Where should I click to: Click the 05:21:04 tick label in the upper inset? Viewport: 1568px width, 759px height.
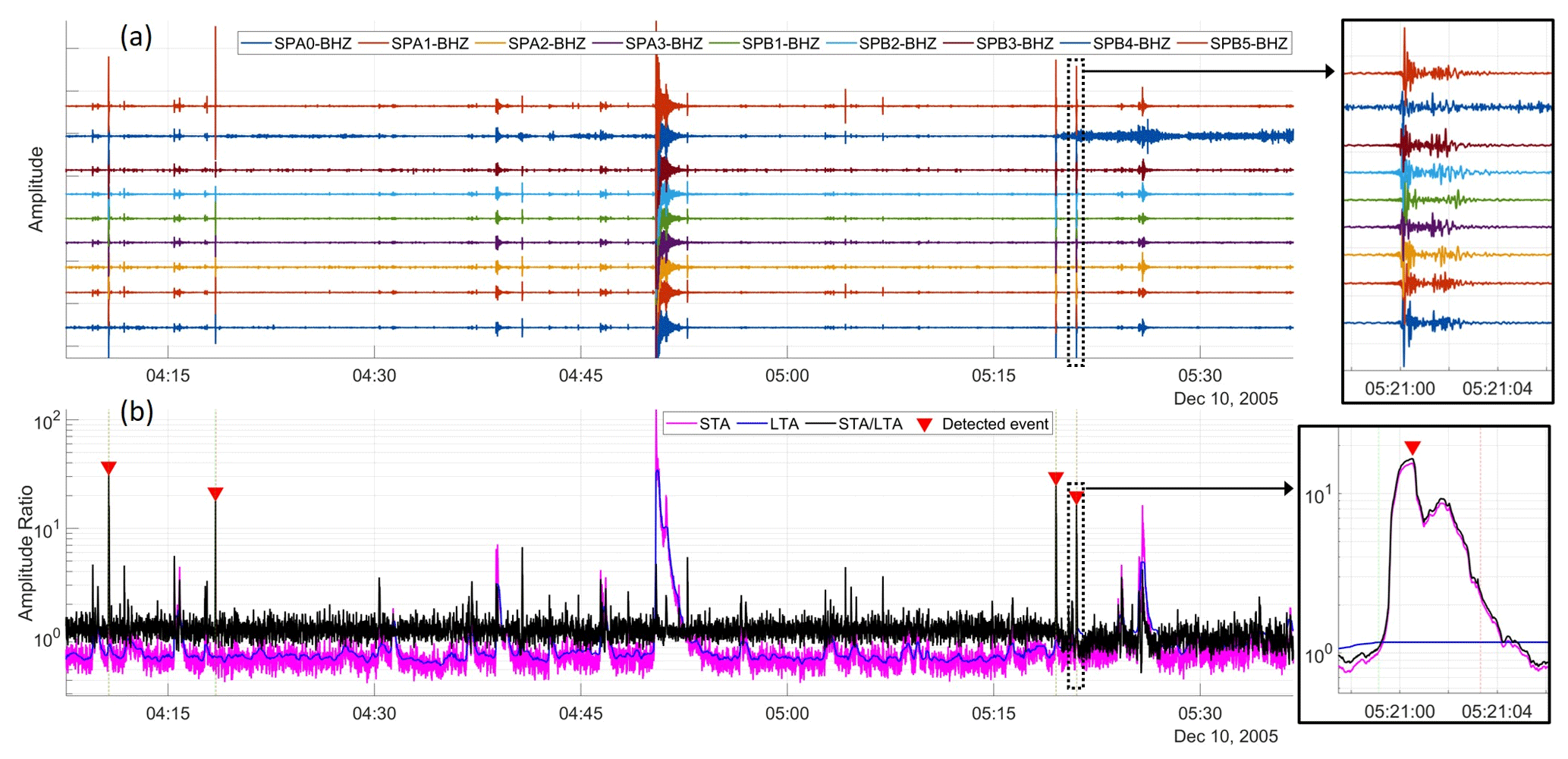[x=1497, y=389]
